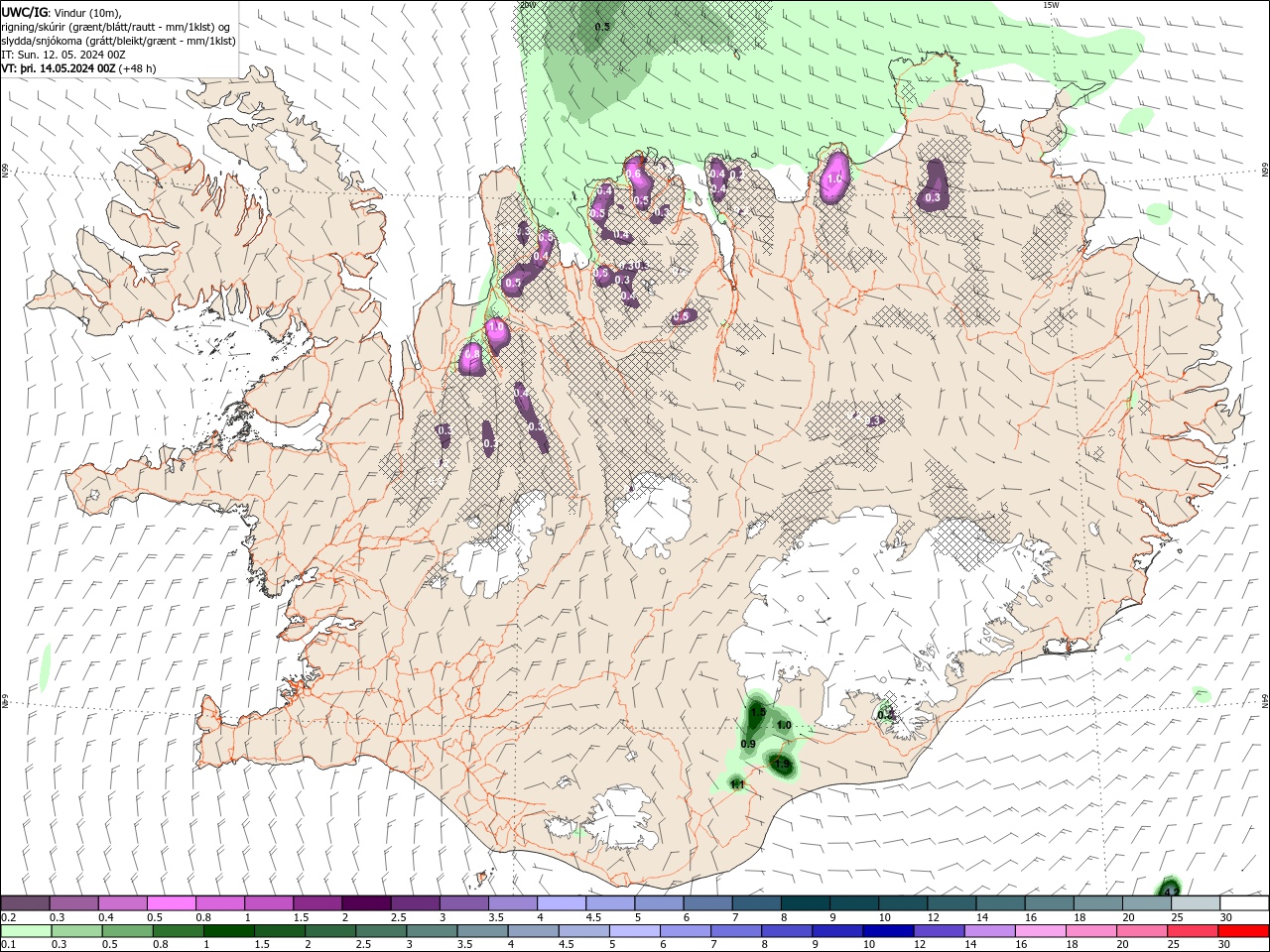
Task: Click the "rigning/skúrir" legend description text
Action: (x=33, y=27)
